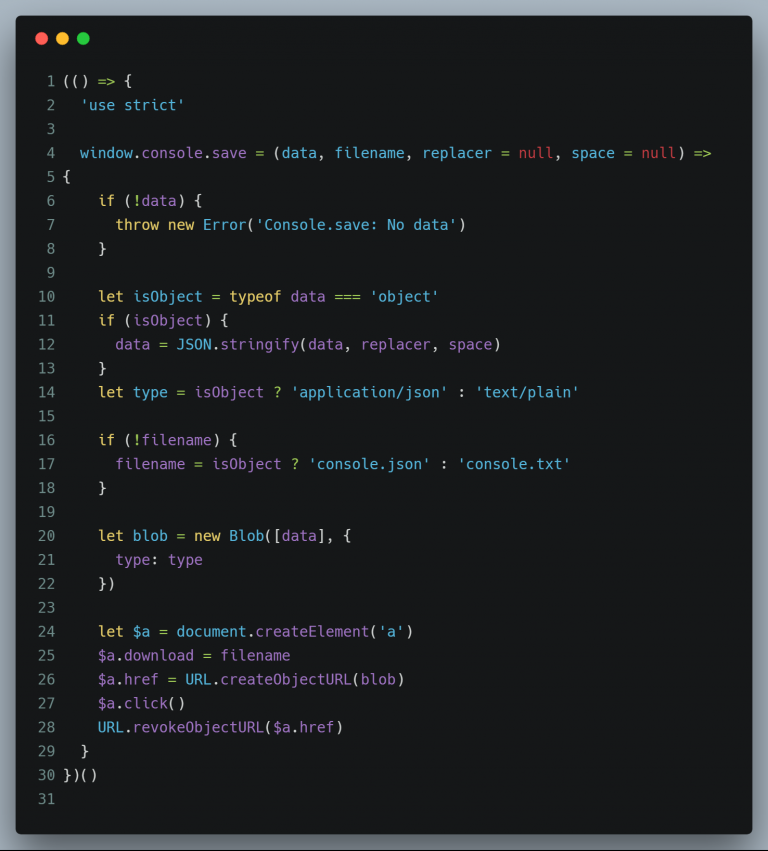Click URL.revokeObjectURL on line 28
This screenshot has height=851, width=768.
pyautogui.click(x=181, y=727)
